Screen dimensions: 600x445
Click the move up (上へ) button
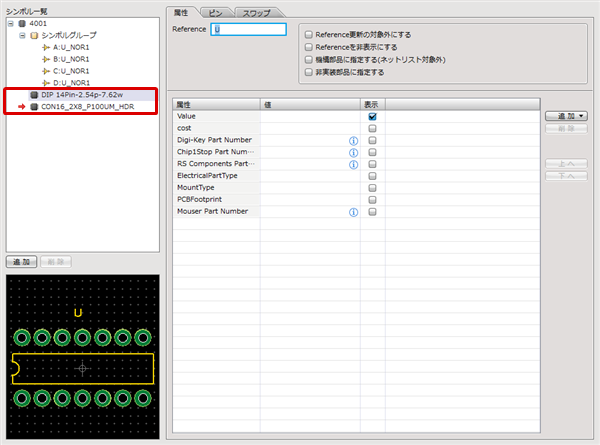coord(566,164)
